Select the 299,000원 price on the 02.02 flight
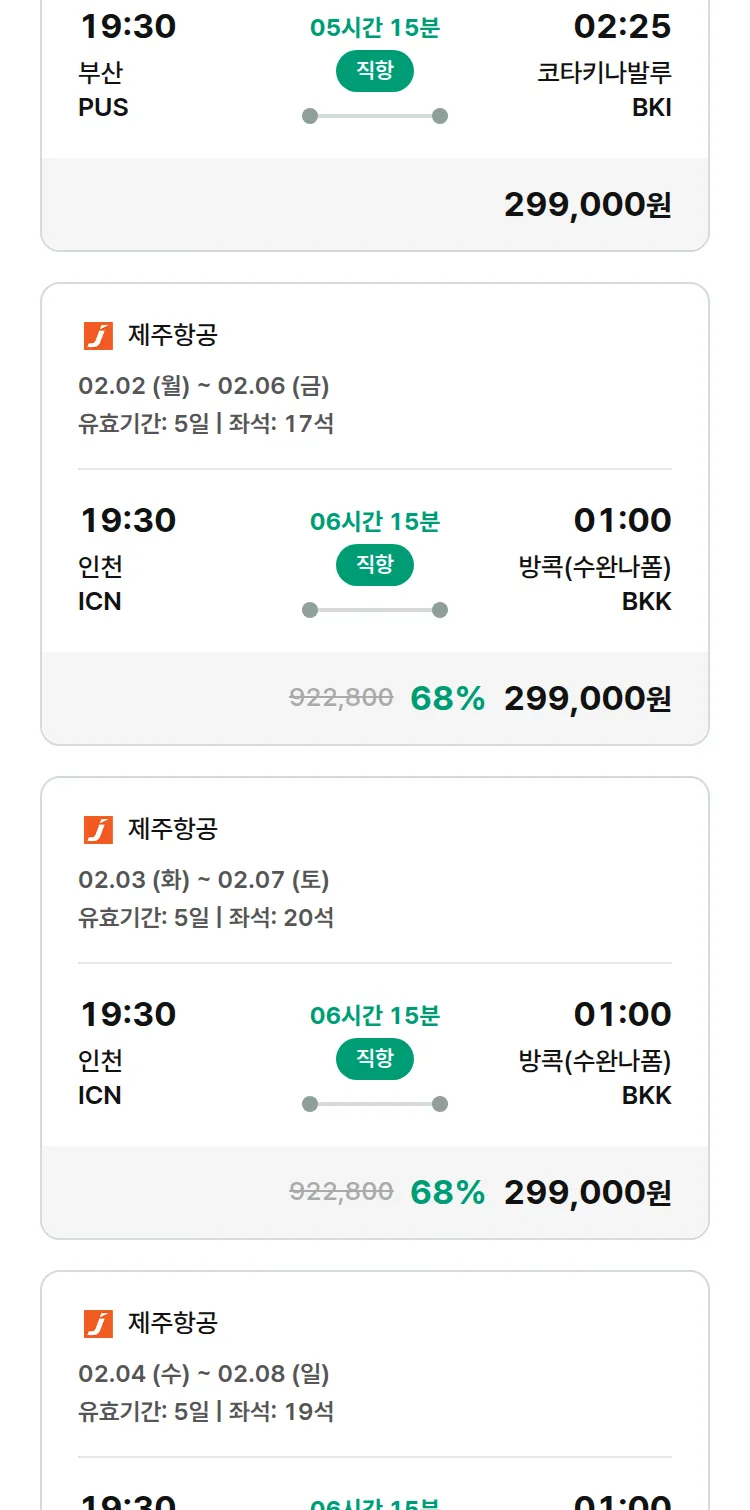Image resolution: width=750 pixels, height=1510 pixels. 587,699
